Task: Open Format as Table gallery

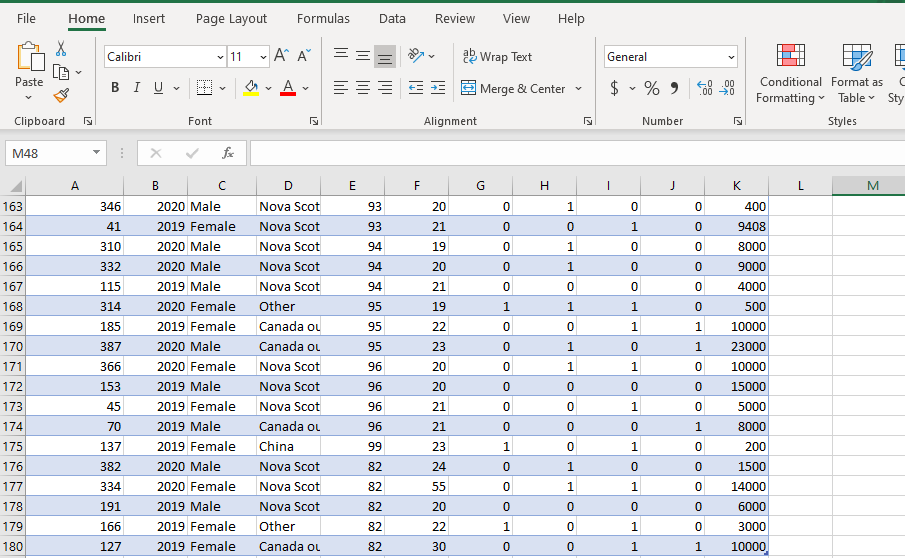Action: 857,73
